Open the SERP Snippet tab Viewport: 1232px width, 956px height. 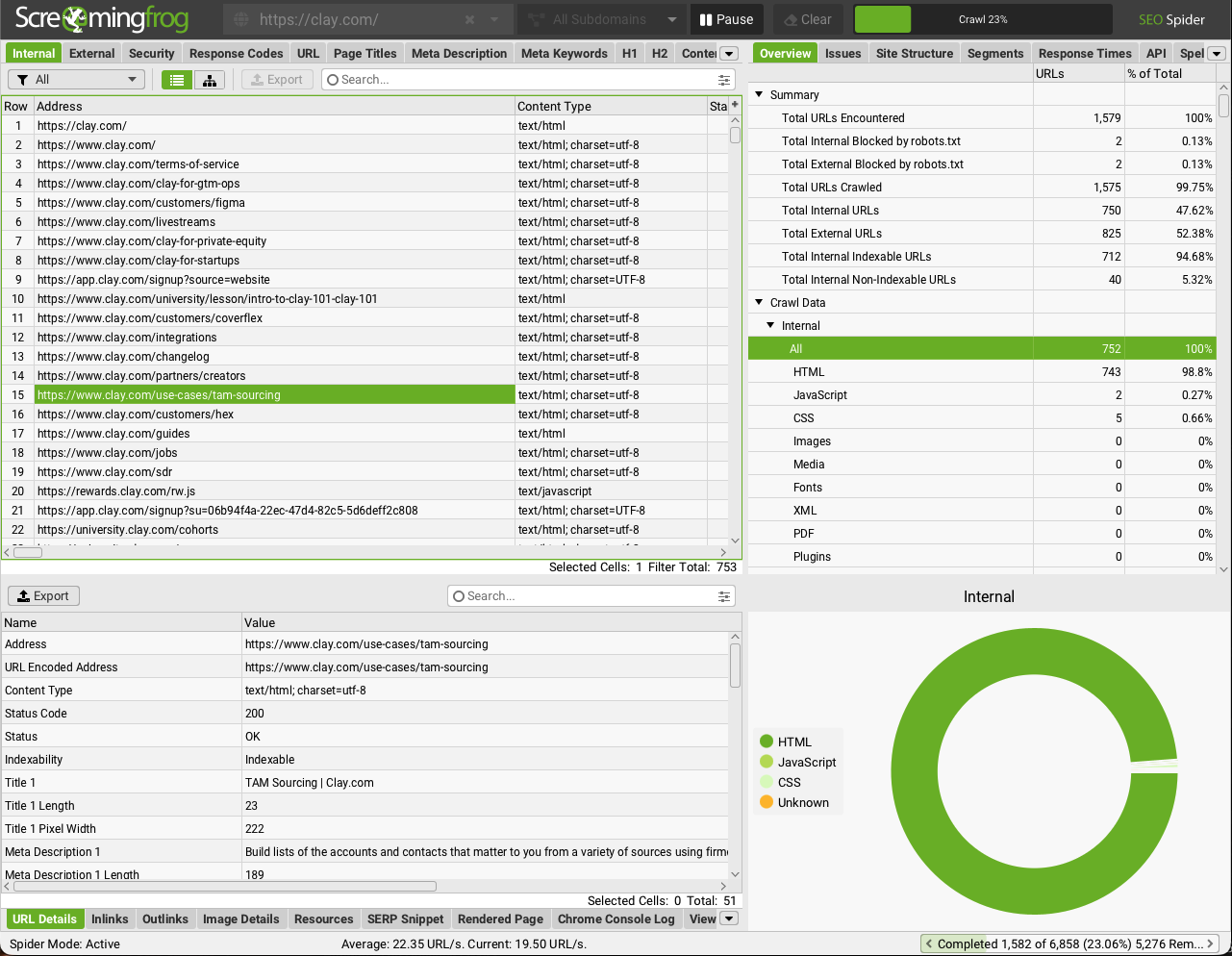tap(406, 919)
